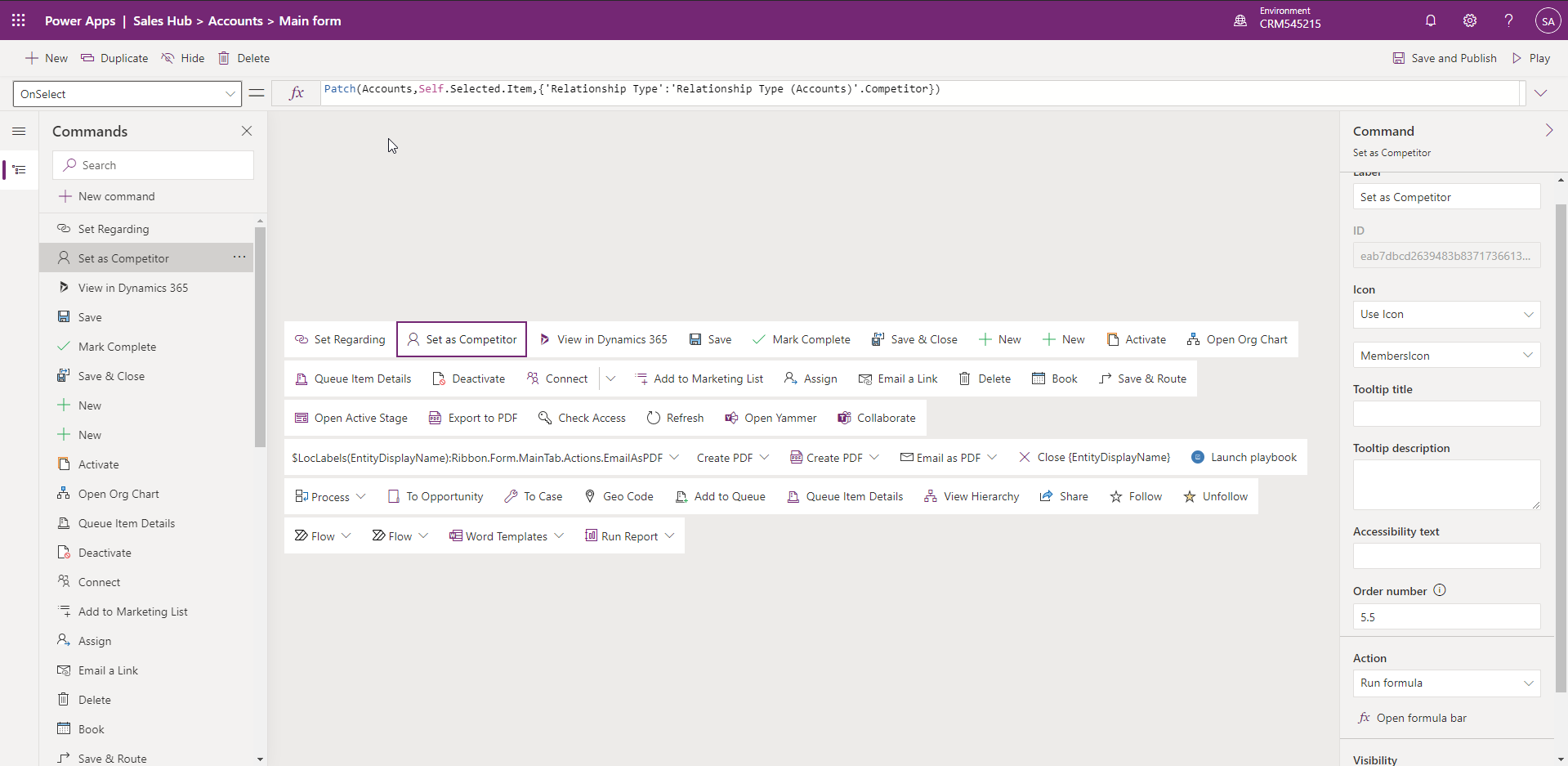Click Collaborate in the preview
Image resolution: width=1568 pixels, height=766 pixels.
877,418
